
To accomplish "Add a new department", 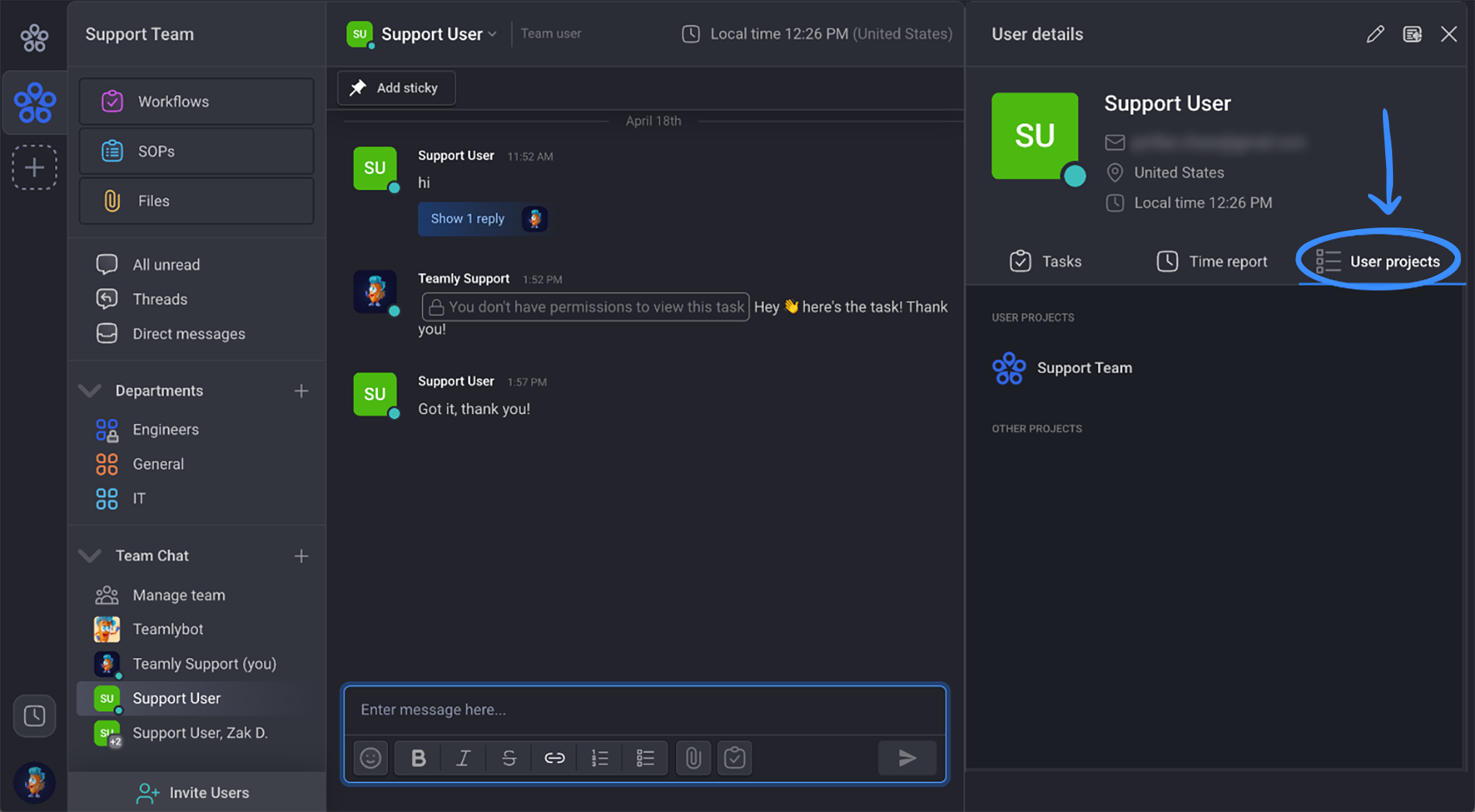I will tap(301, 391).
